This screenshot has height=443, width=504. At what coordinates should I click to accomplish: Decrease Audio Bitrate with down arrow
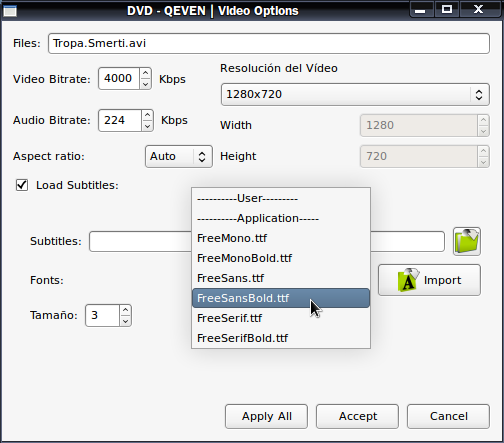(x=147, y=126)
